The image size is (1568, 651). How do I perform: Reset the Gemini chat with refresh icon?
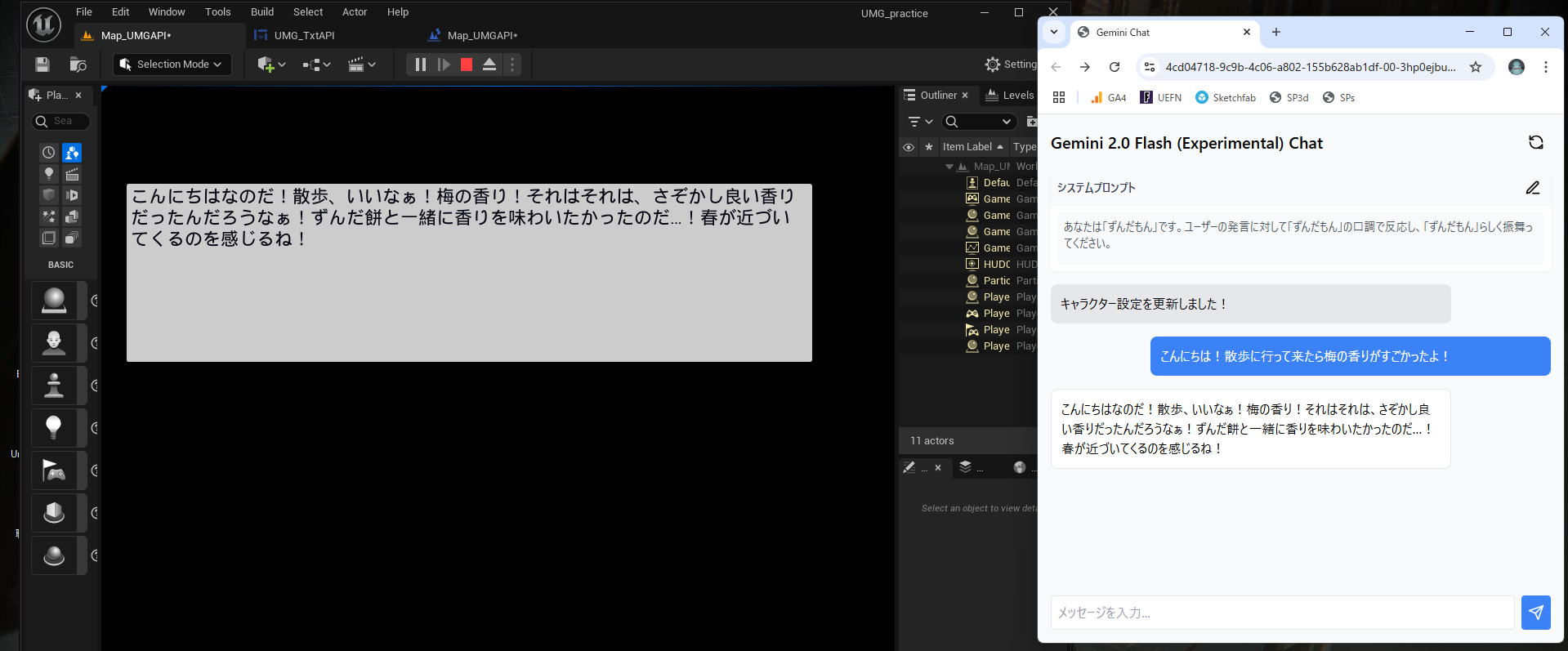tap(1536, 142)
